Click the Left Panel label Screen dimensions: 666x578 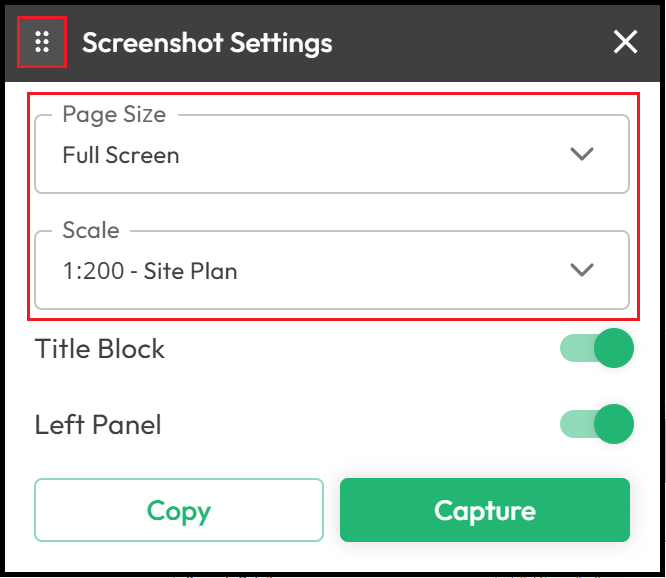[x=98, y=425]
